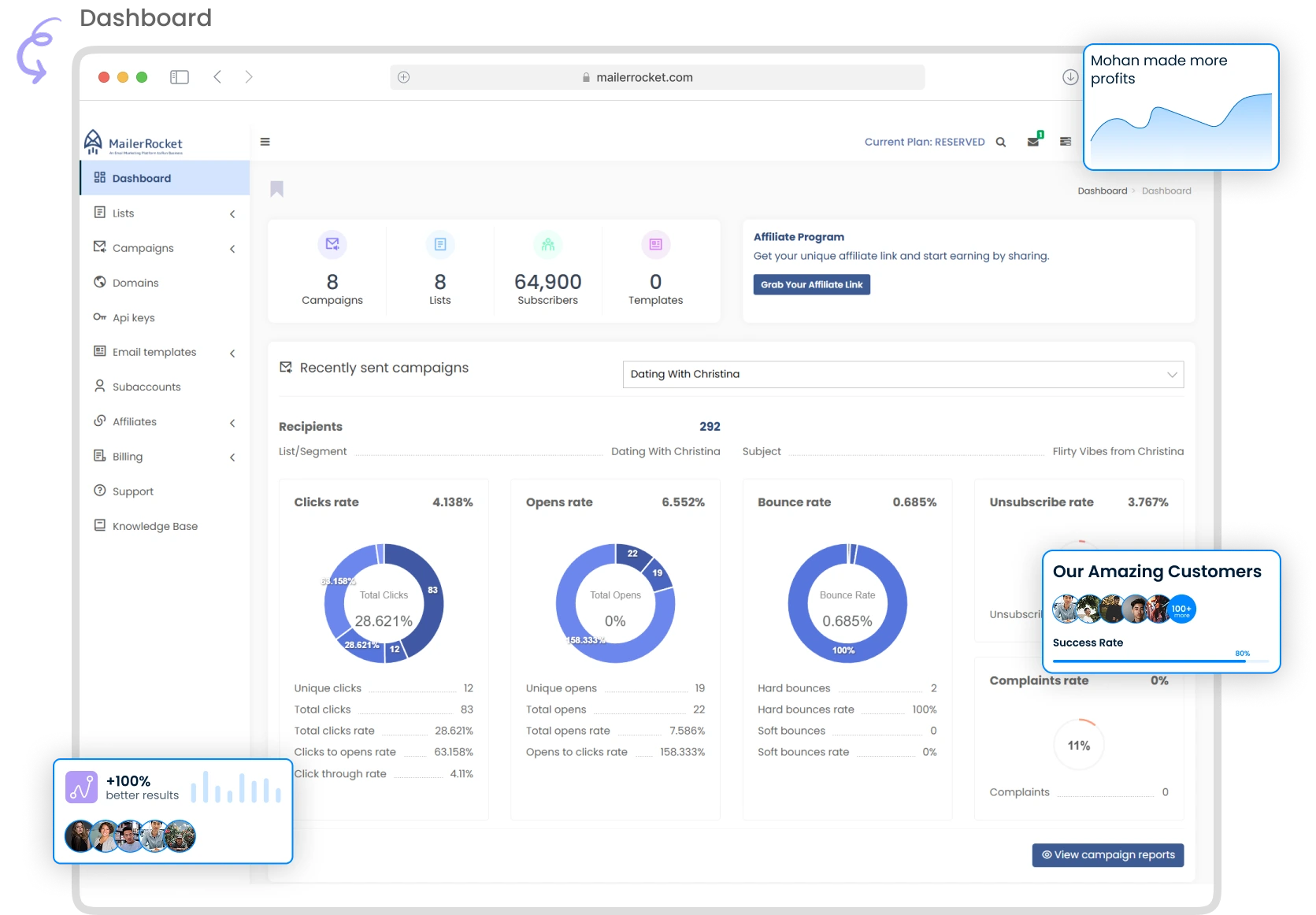Go to Knowledge Base in sidebar
The width and height of the screenshot is (1316, 915).
[154, 526]
